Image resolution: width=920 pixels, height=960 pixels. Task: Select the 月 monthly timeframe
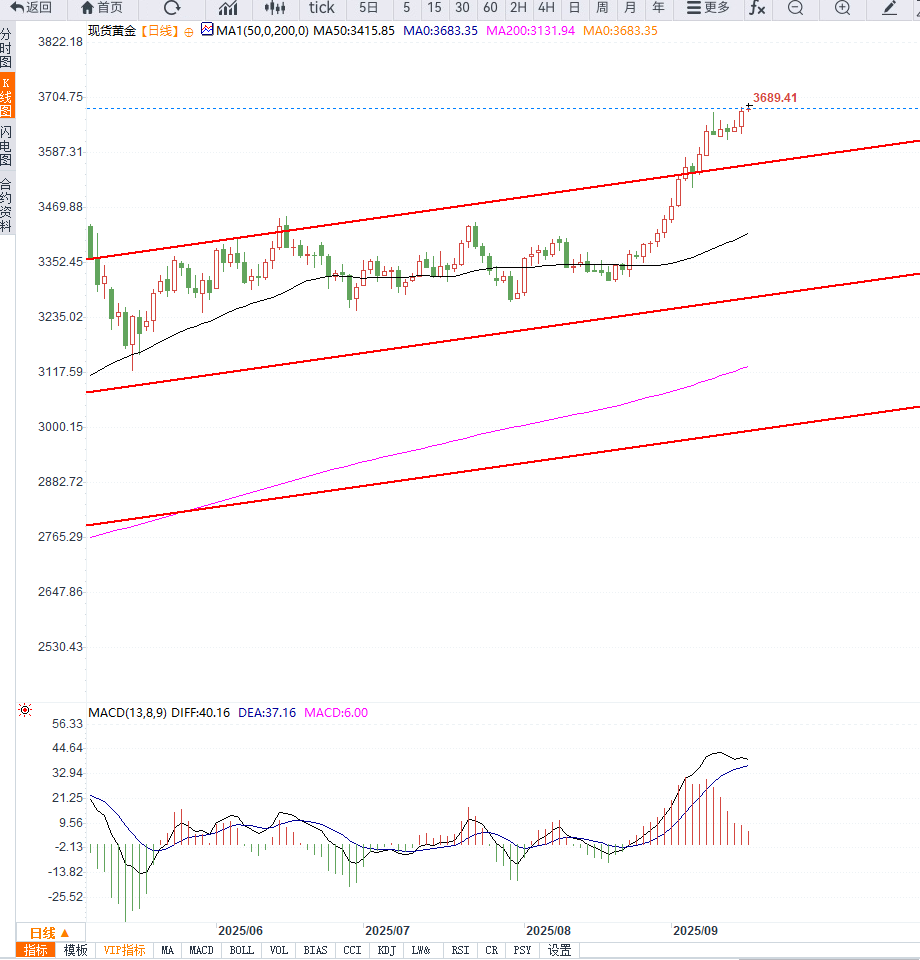(x=630, y=8)
